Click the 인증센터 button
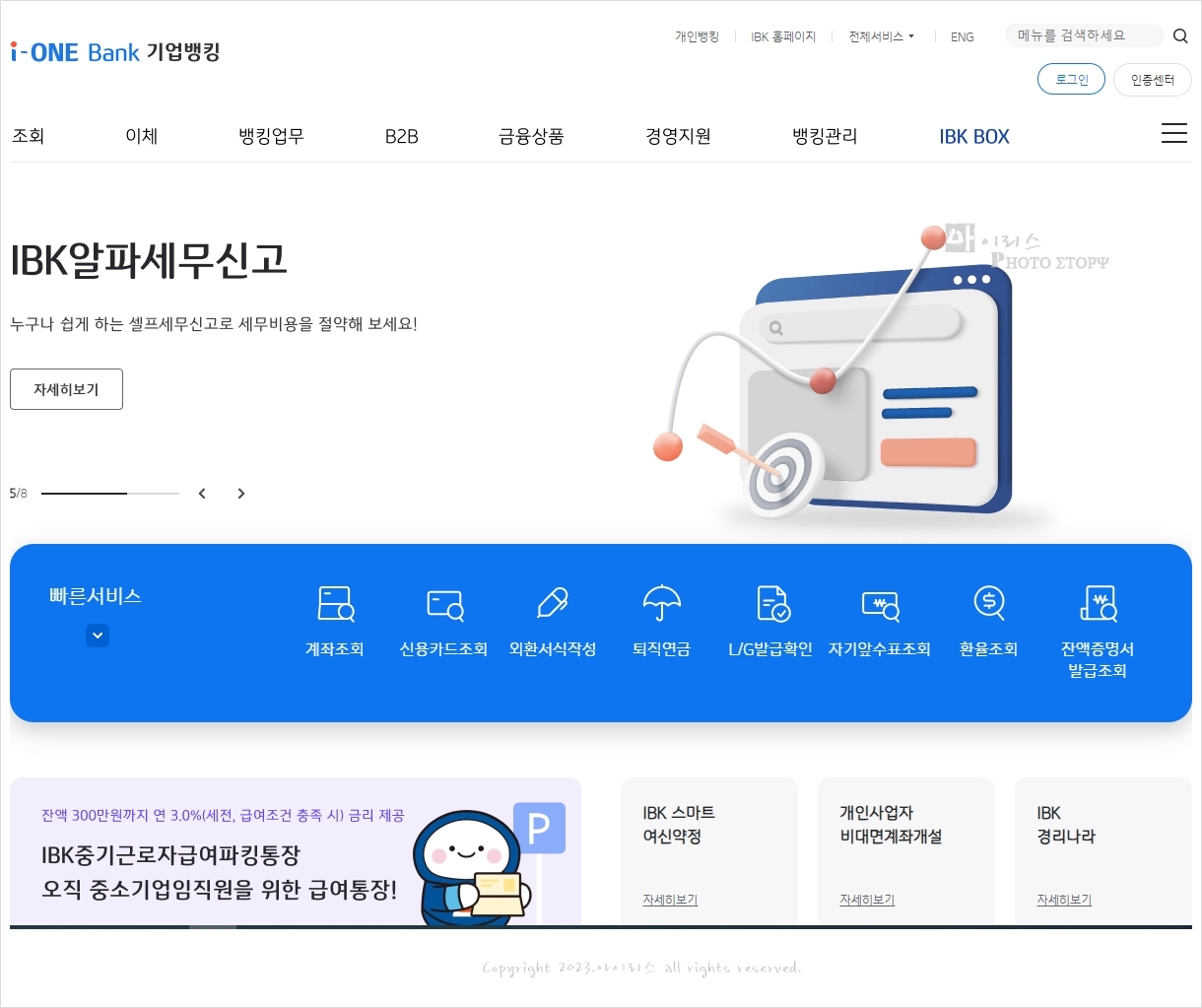The height and width of the screenshot is (1008, 1202). tap(1152, 80)
